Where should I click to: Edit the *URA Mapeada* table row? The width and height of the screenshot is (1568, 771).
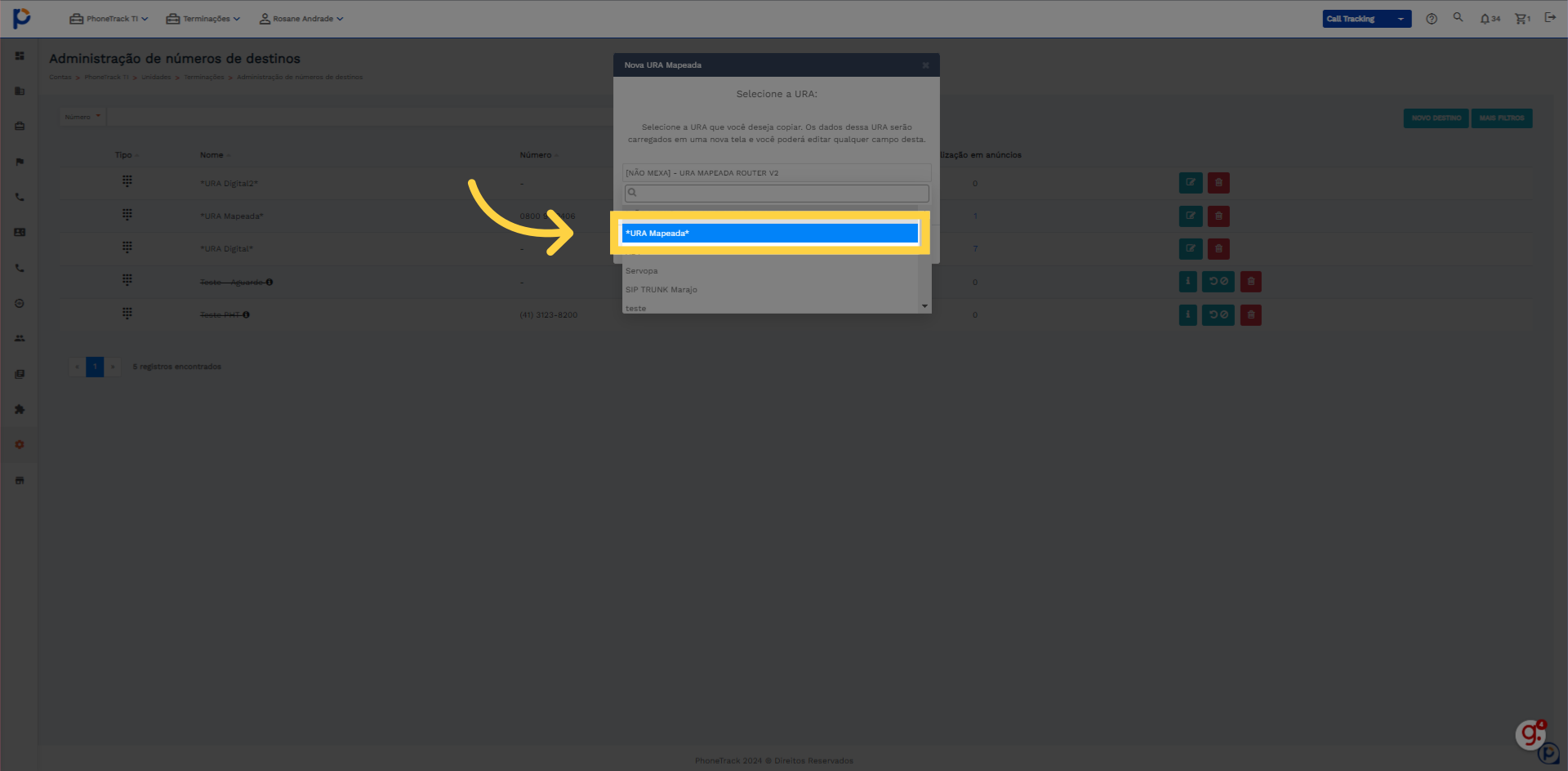(1191, 216)
